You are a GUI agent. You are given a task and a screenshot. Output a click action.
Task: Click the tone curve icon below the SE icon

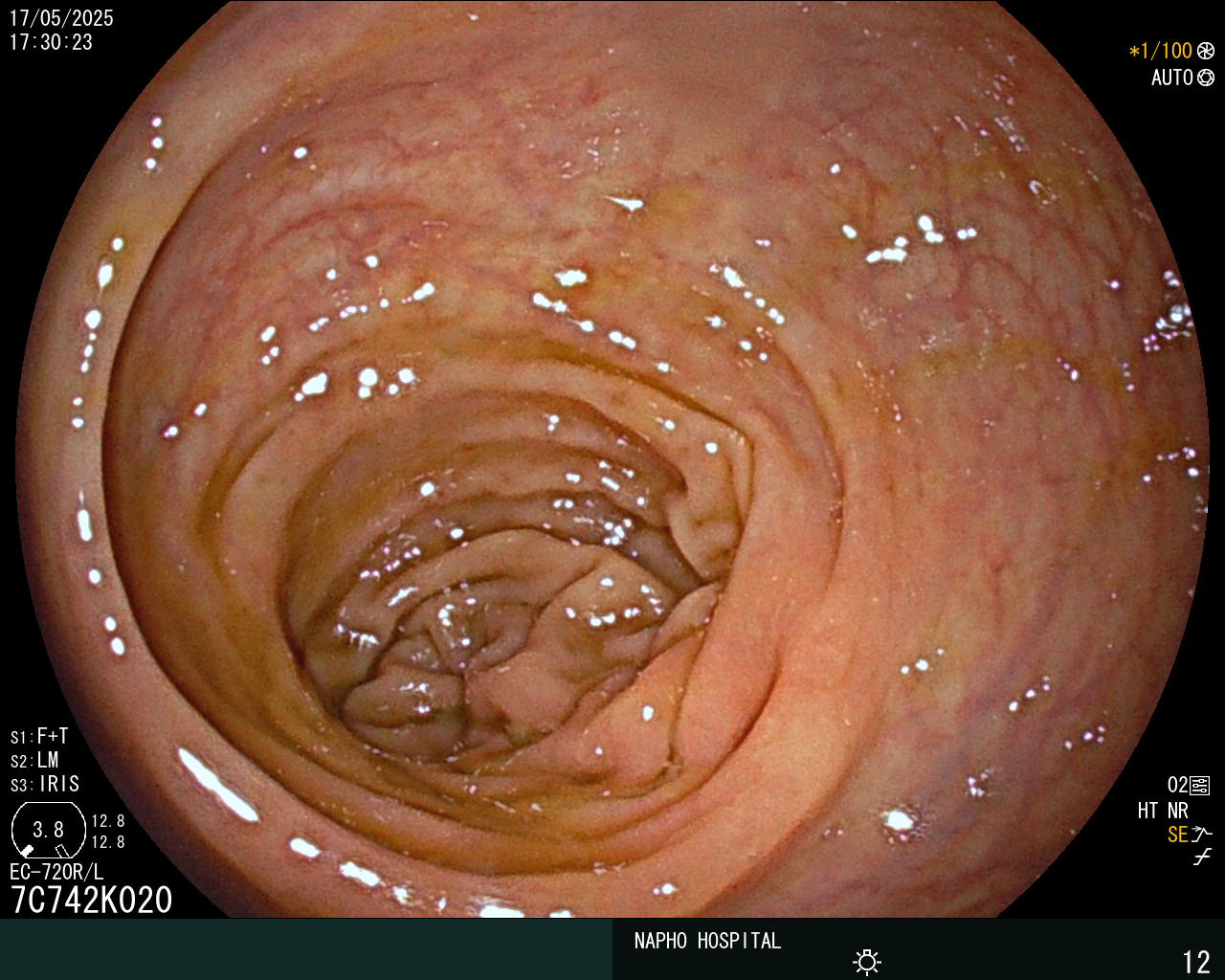1202,857
